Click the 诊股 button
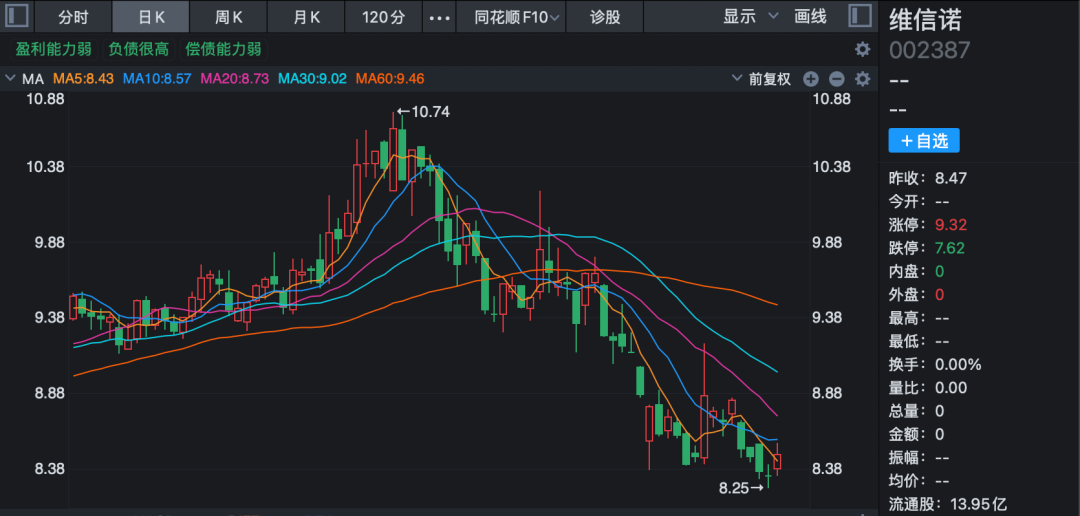Screen dimensions: 1080x516 click(x=605, y=17)
